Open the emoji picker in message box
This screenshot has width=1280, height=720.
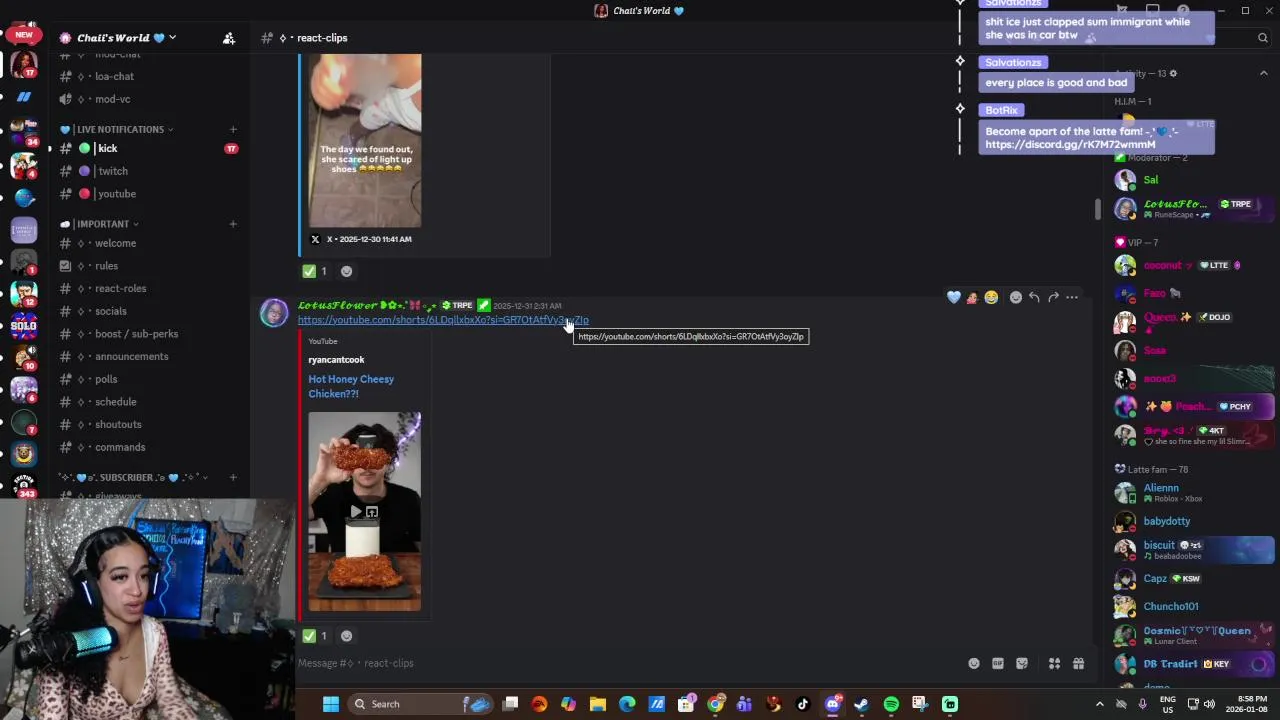(974, 663)
